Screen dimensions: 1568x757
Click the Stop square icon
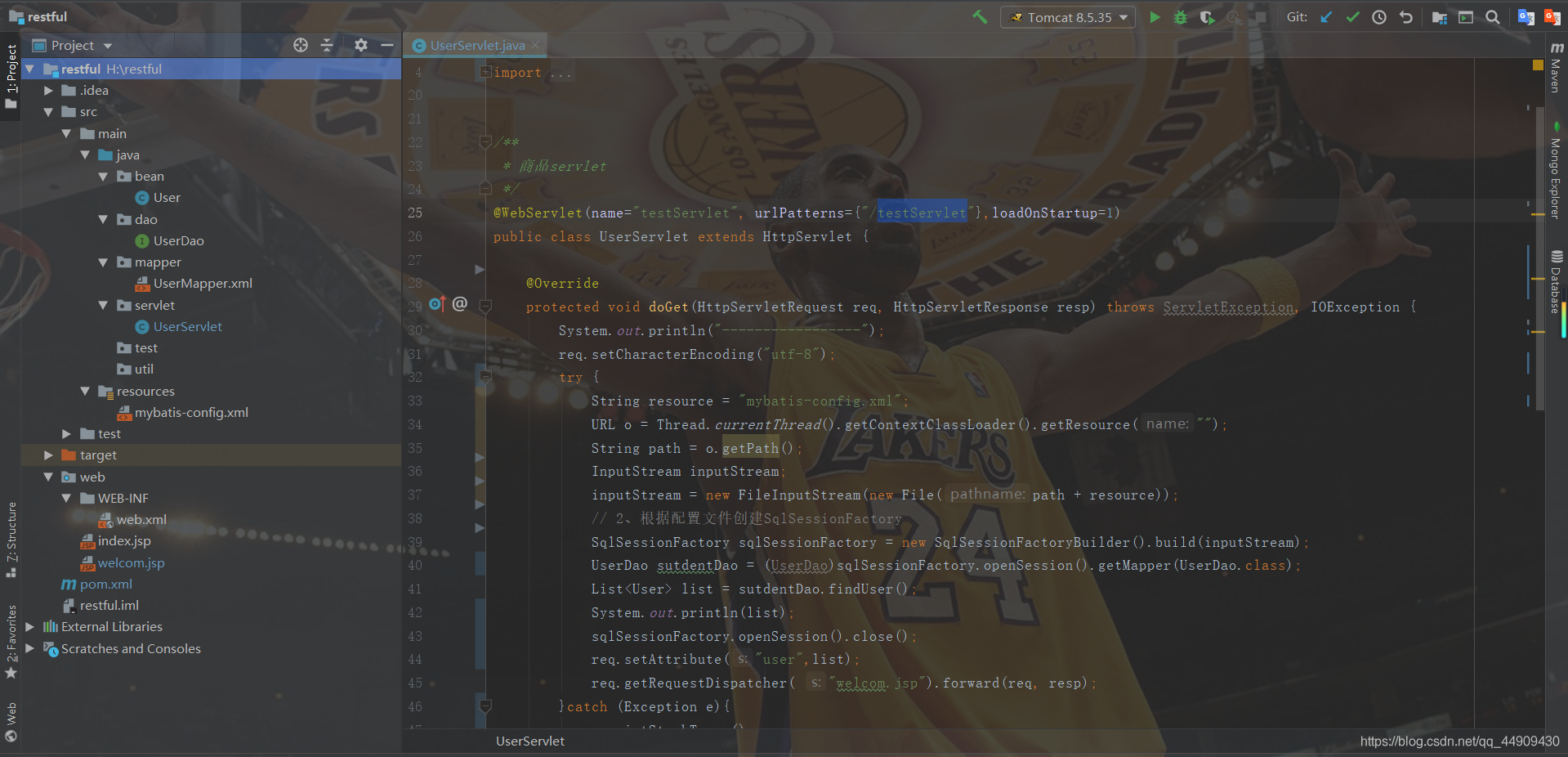coord(1261,17)
